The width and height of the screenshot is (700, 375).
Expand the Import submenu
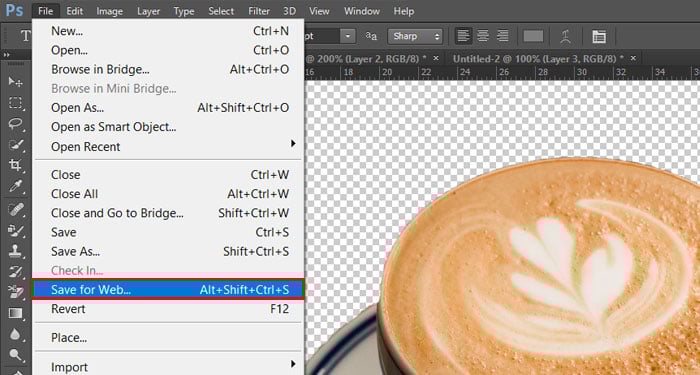(x=168, y=367)
